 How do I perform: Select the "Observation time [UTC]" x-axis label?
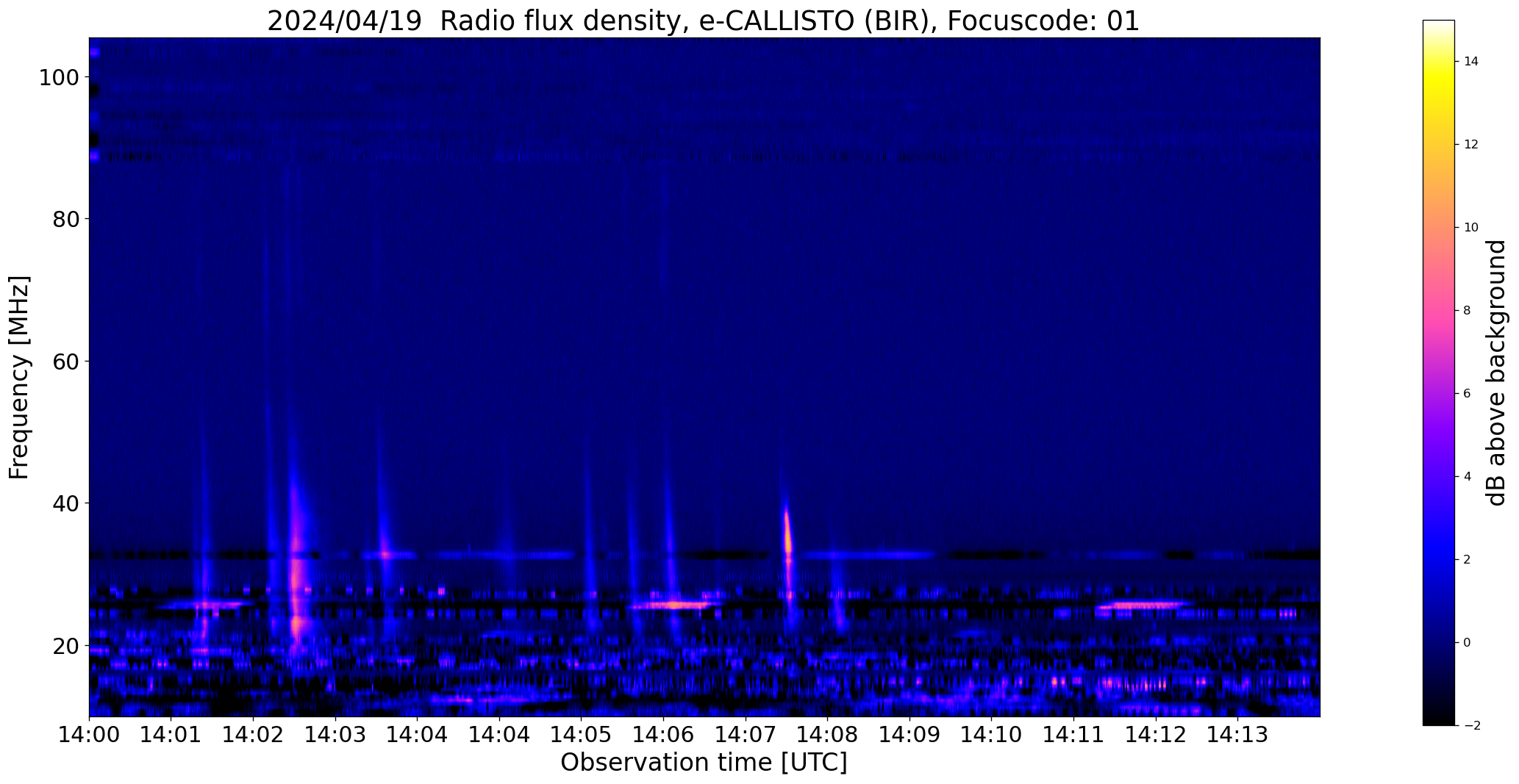pos(704,762)
